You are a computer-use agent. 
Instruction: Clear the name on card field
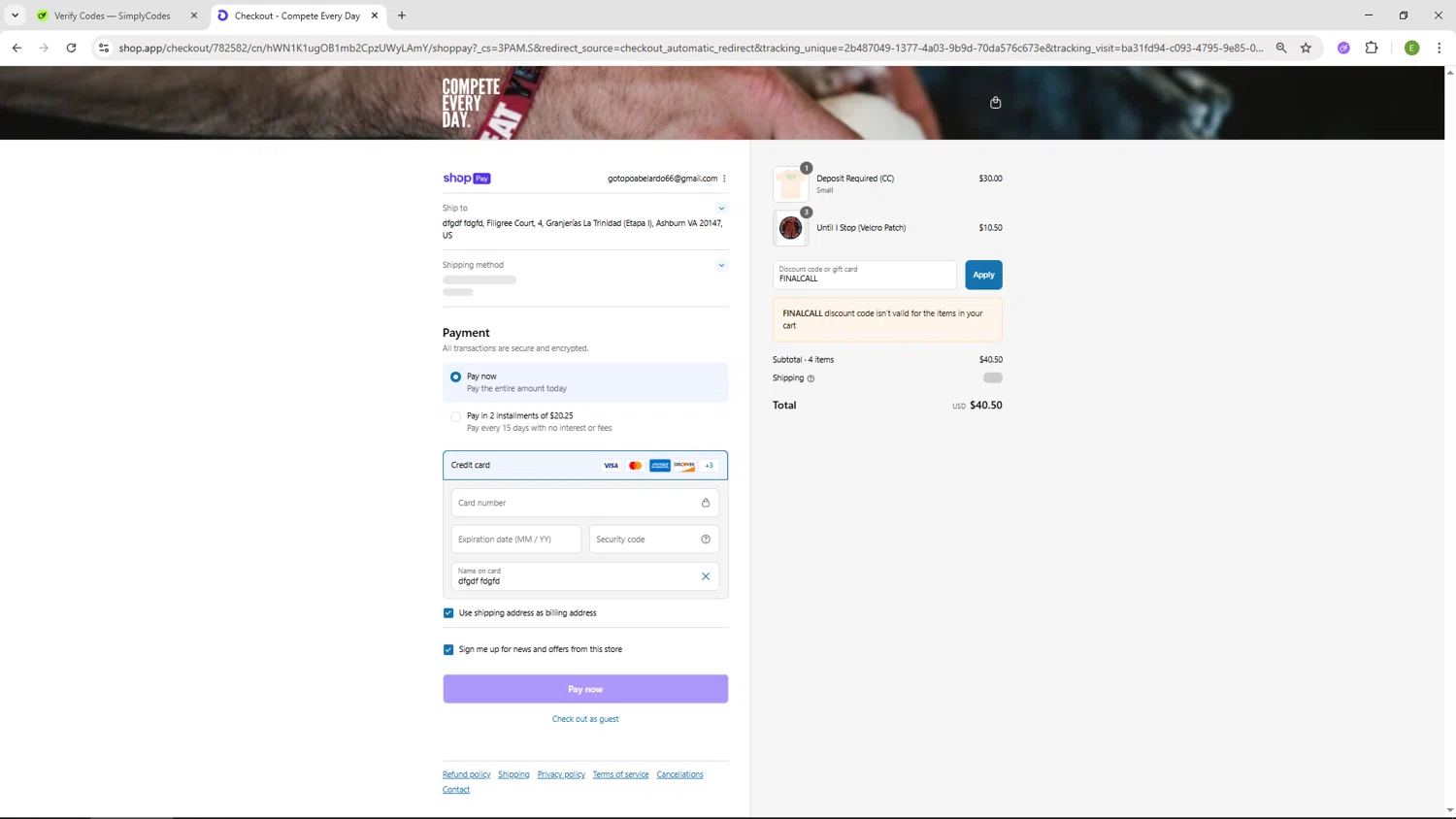[706, 576]
